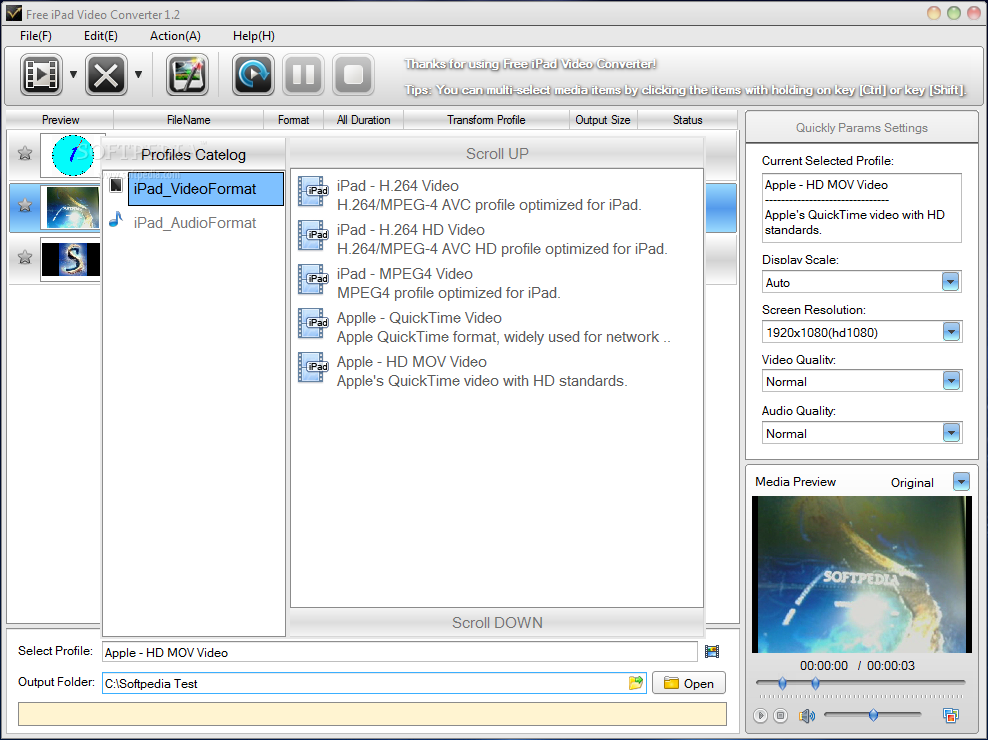The width and height of the screenshot is (988, 740).
Task: Click the Pause toolbar button
Action: point(303,75)
